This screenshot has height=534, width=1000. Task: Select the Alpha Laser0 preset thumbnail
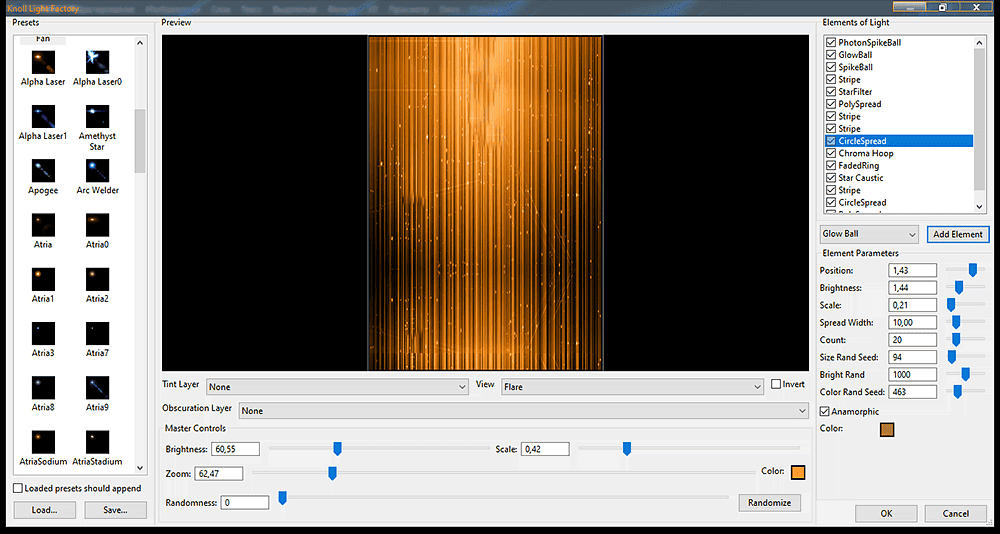tap(97, 62)
